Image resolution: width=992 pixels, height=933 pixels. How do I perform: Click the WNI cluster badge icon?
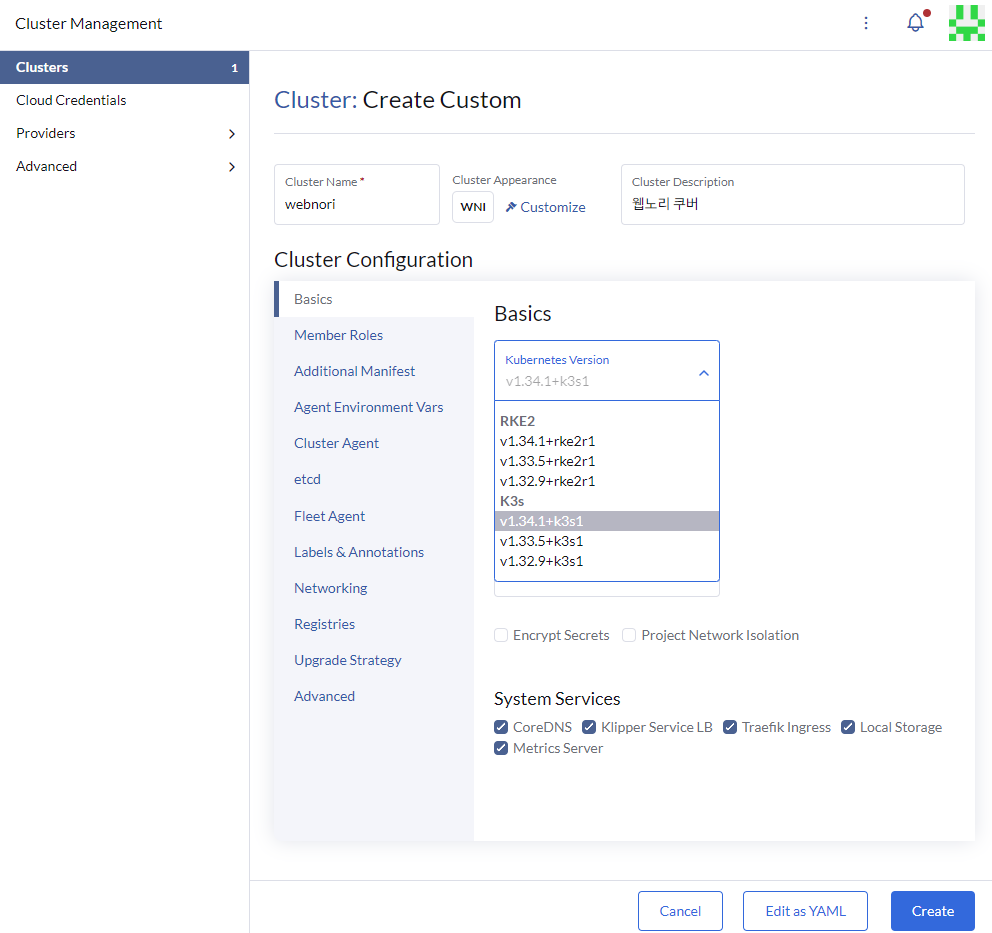(473, 207)
